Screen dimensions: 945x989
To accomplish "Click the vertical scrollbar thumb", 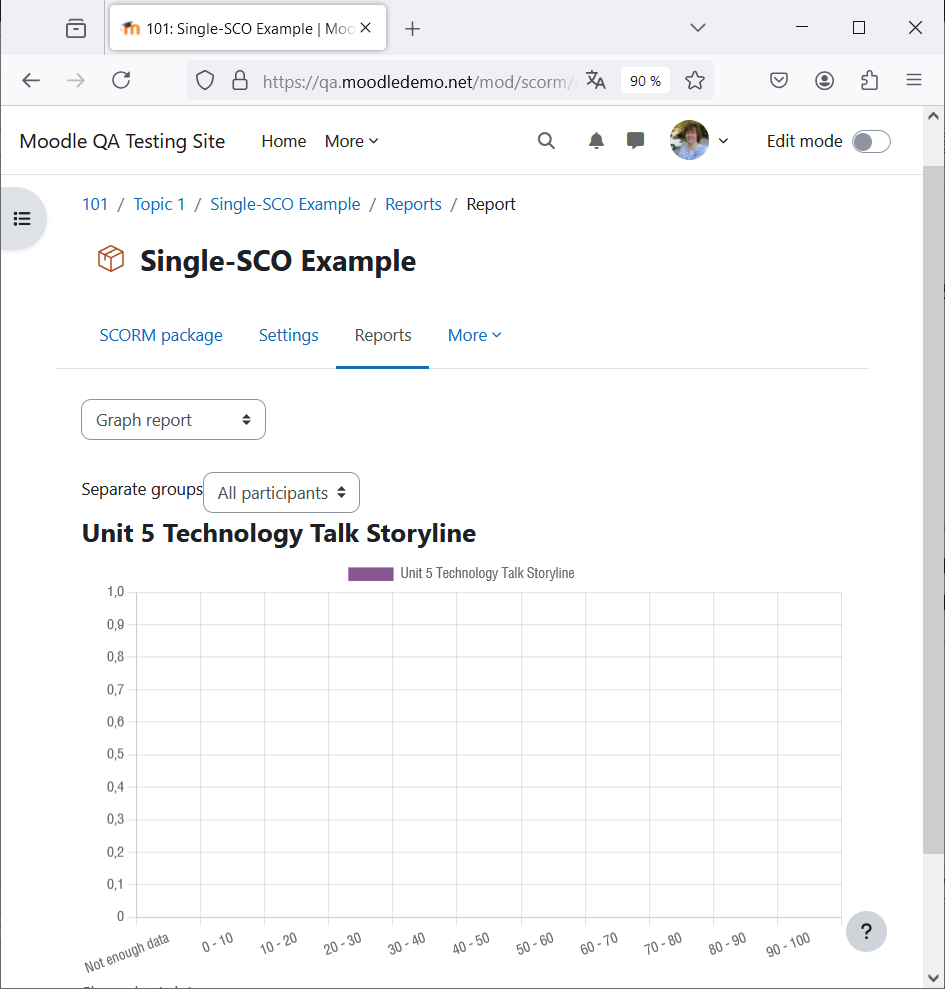I will click(x=934, y=510).
